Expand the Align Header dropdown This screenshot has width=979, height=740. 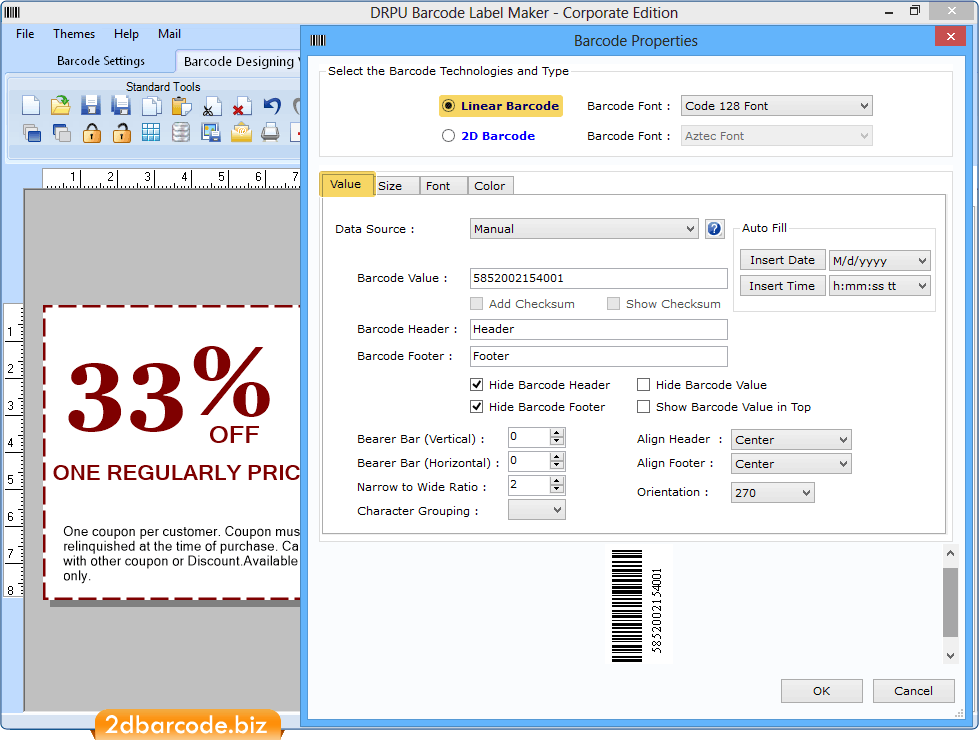pyautogui.click(x=791, y=440)
